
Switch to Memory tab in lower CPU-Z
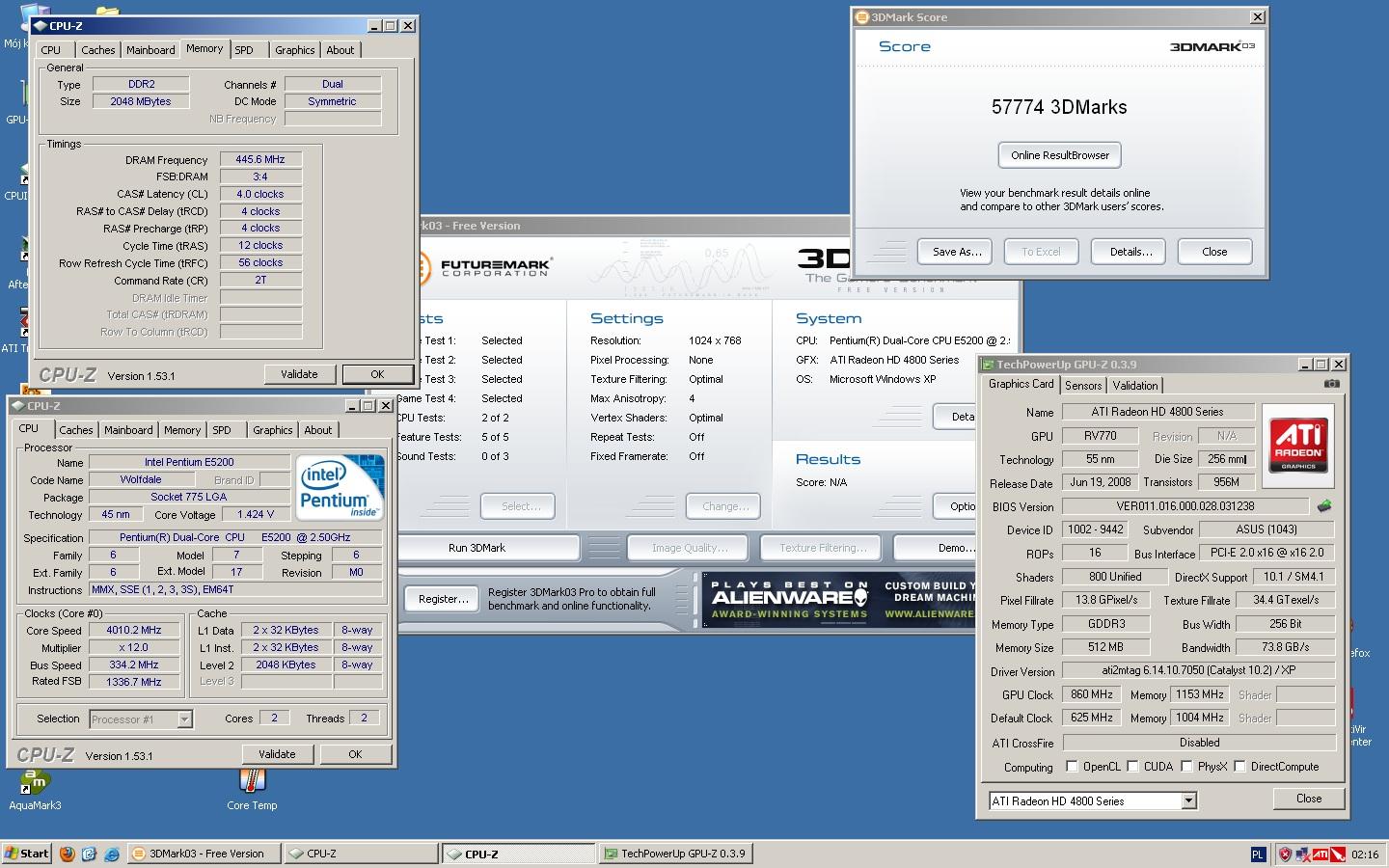182,430
